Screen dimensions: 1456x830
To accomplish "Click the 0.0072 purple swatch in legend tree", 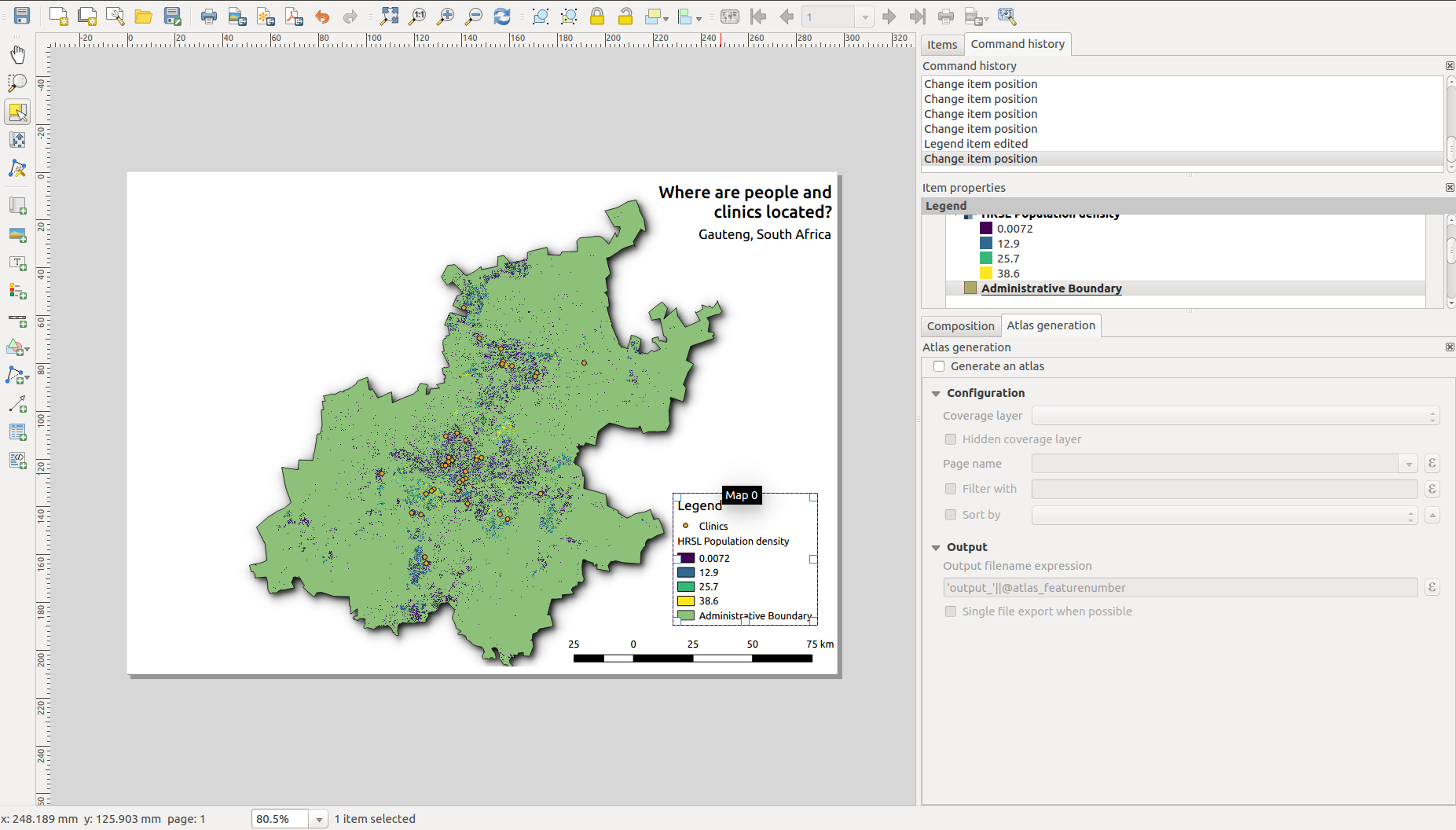I will (x=986, y=229).
